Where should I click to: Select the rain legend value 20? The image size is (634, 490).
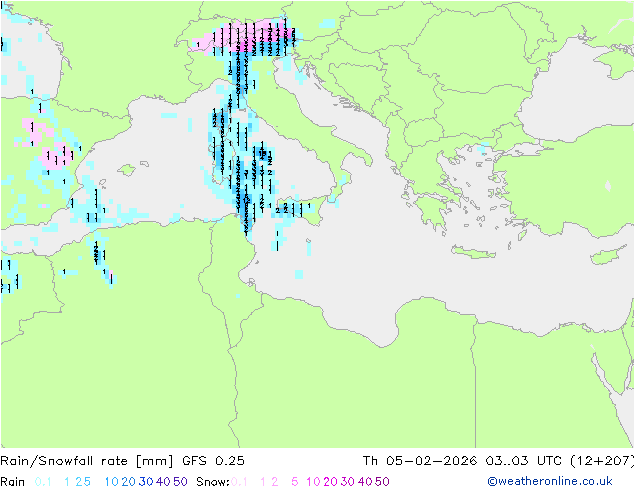pos(128,482)
